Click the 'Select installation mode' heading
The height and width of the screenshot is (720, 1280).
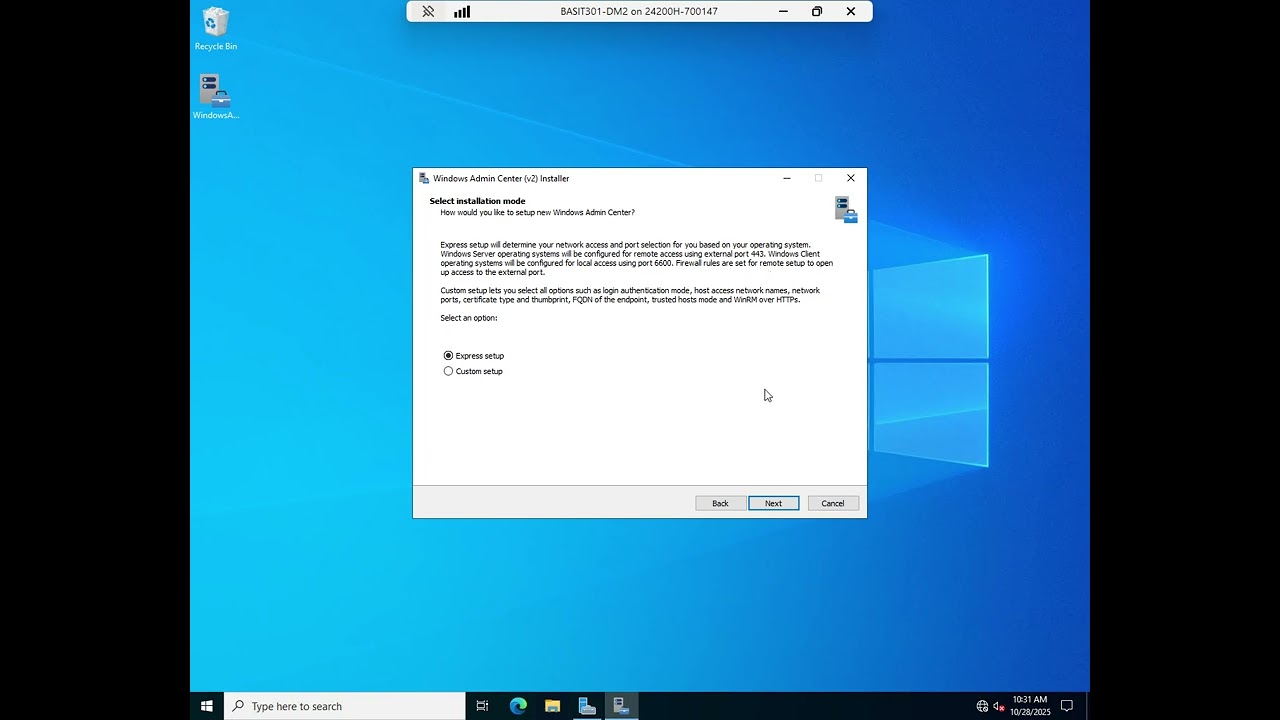pos(477,201)
